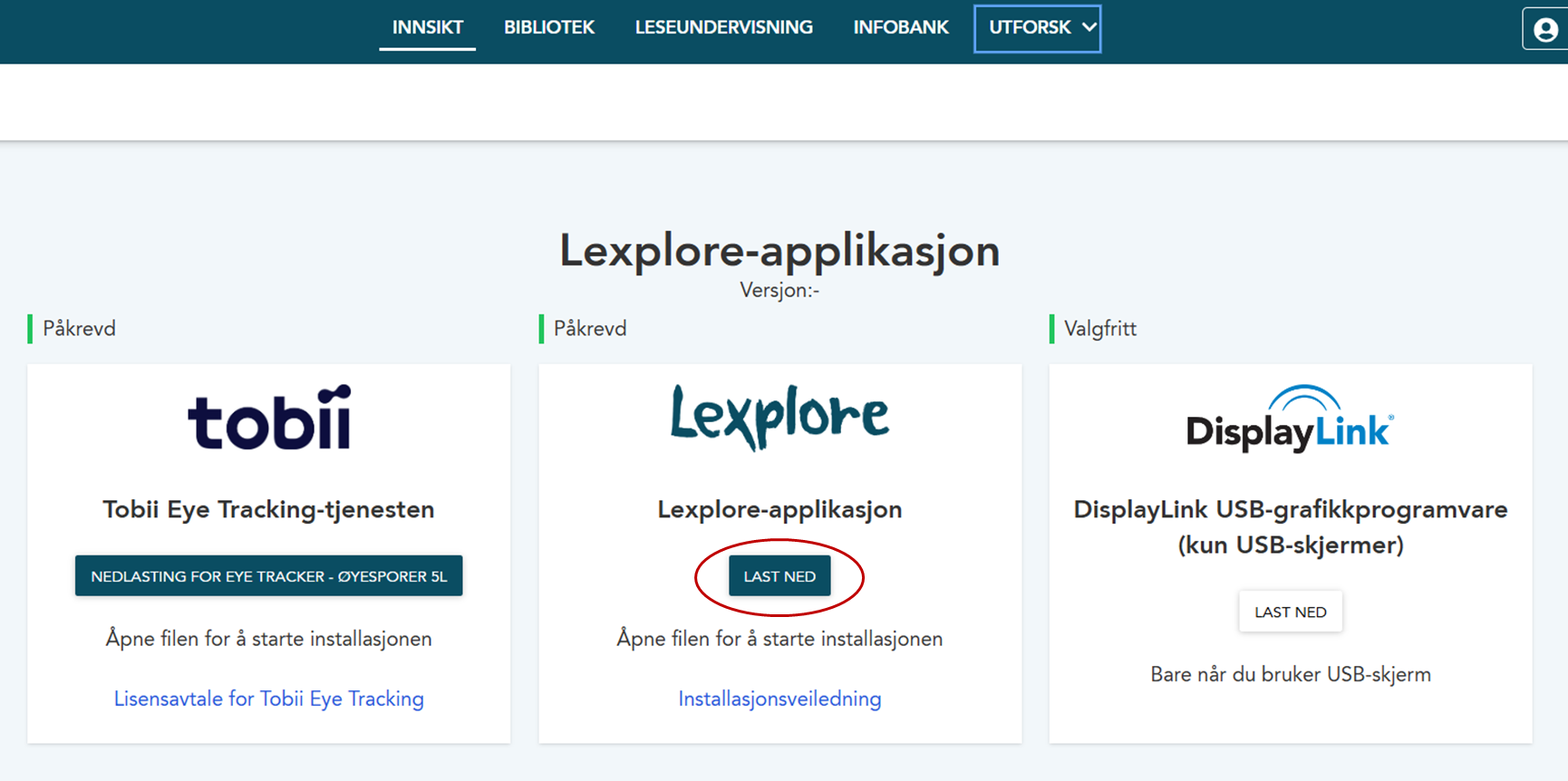
Task: Click the large Lexplore-applikasjon page heading
Action: pos(779,251)
